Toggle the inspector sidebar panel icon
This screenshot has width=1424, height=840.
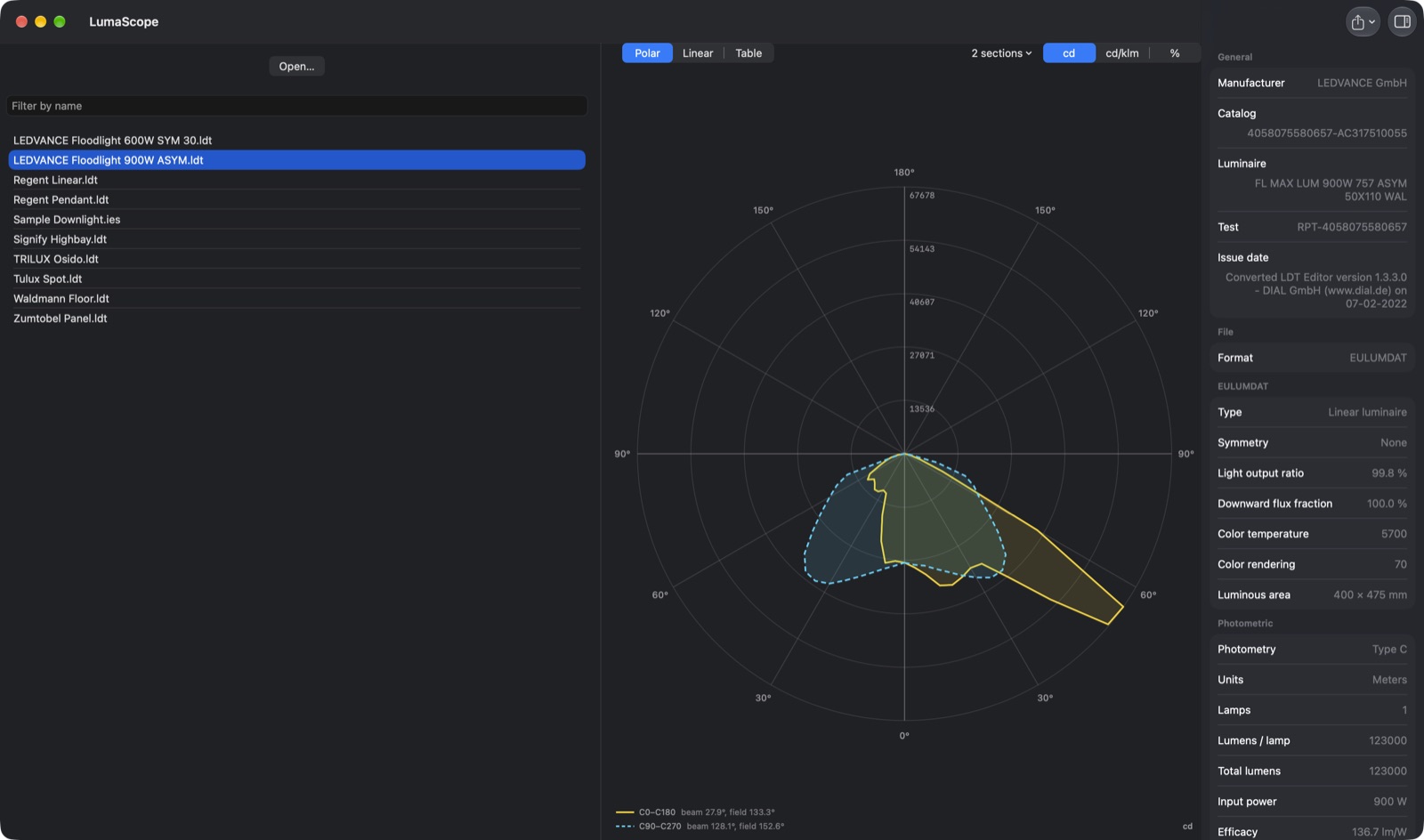pyautogui.click(x=1402, y=22)
